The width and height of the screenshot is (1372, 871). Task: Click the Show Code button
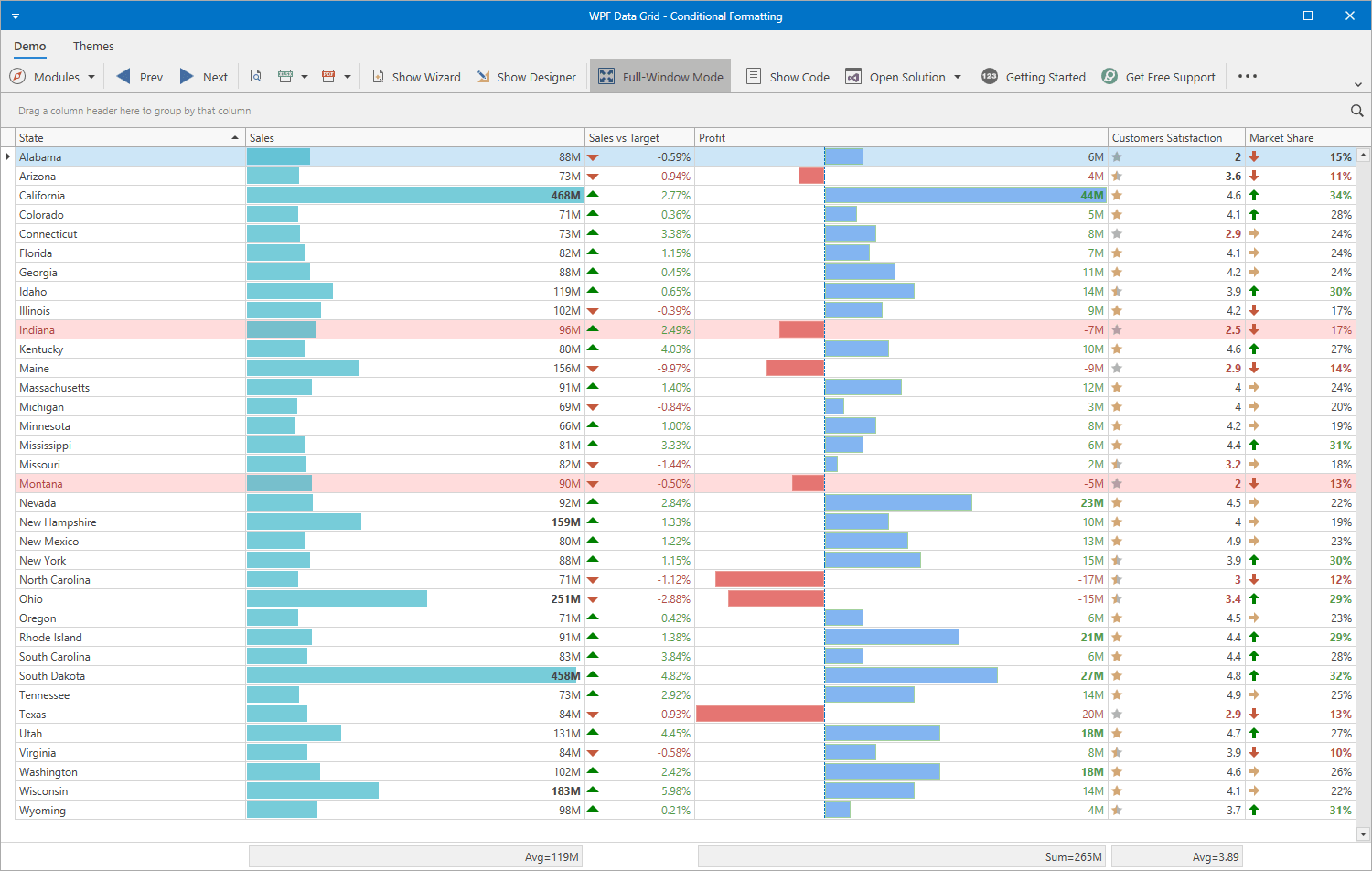pyautogui.click(x=788, y=77)
